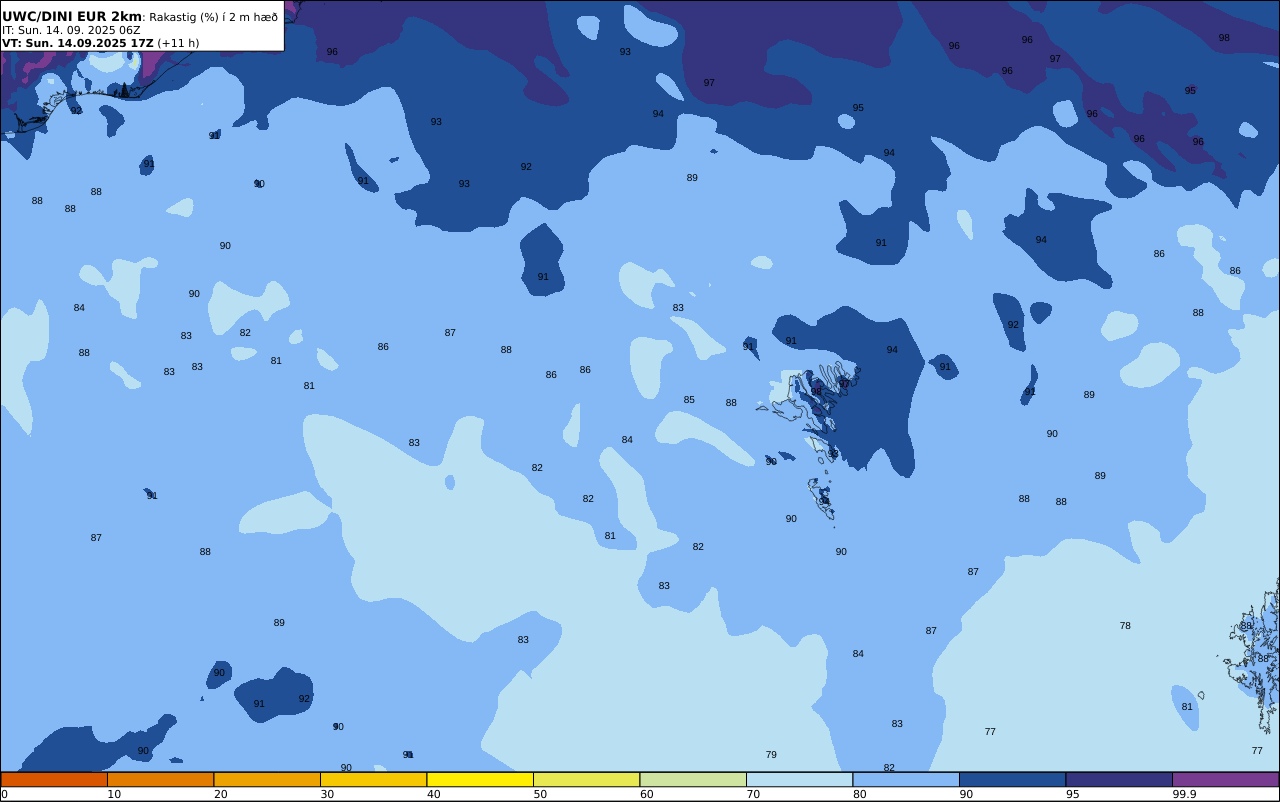Pick the light green 60–70 legend swatch

[693, 779]
